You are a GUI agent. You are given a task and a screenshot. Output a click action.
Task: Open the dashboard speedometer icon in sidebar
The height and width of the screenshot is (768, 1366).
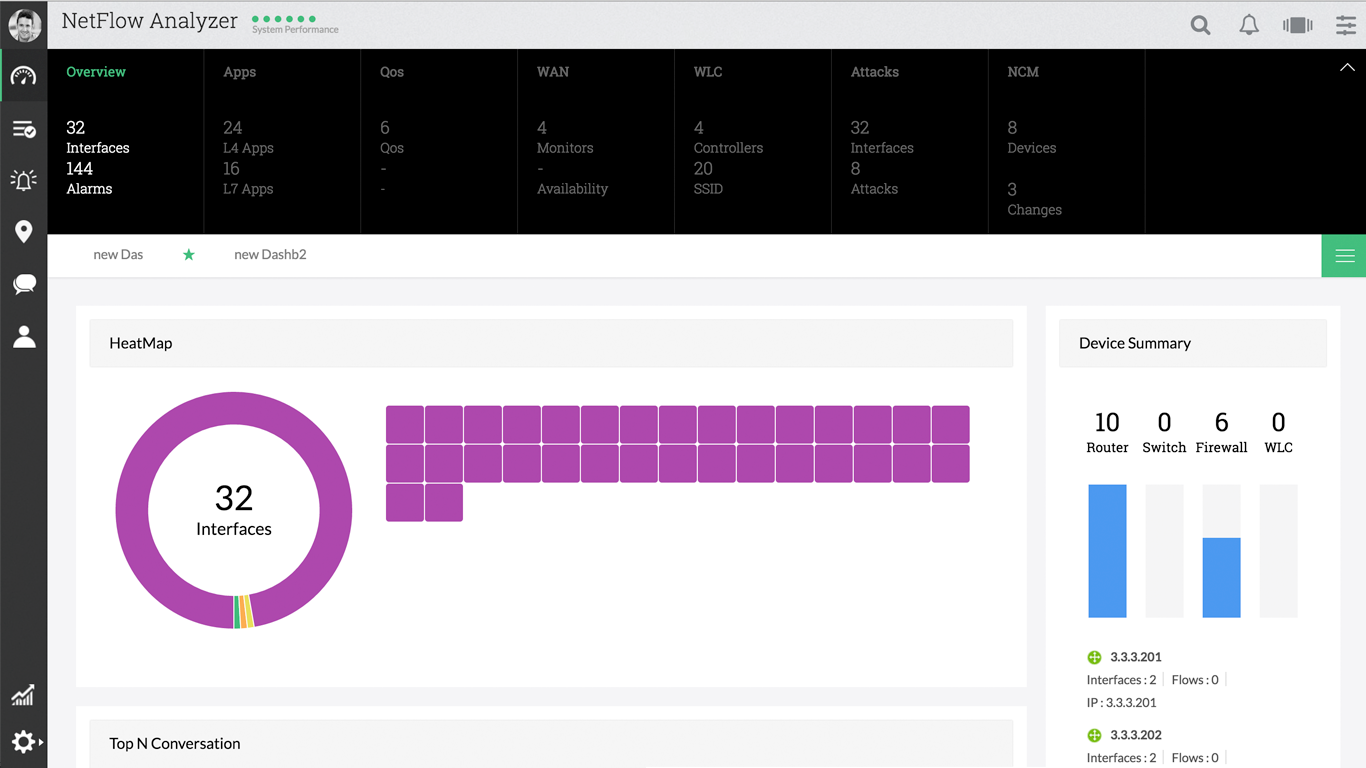(24, 76)
